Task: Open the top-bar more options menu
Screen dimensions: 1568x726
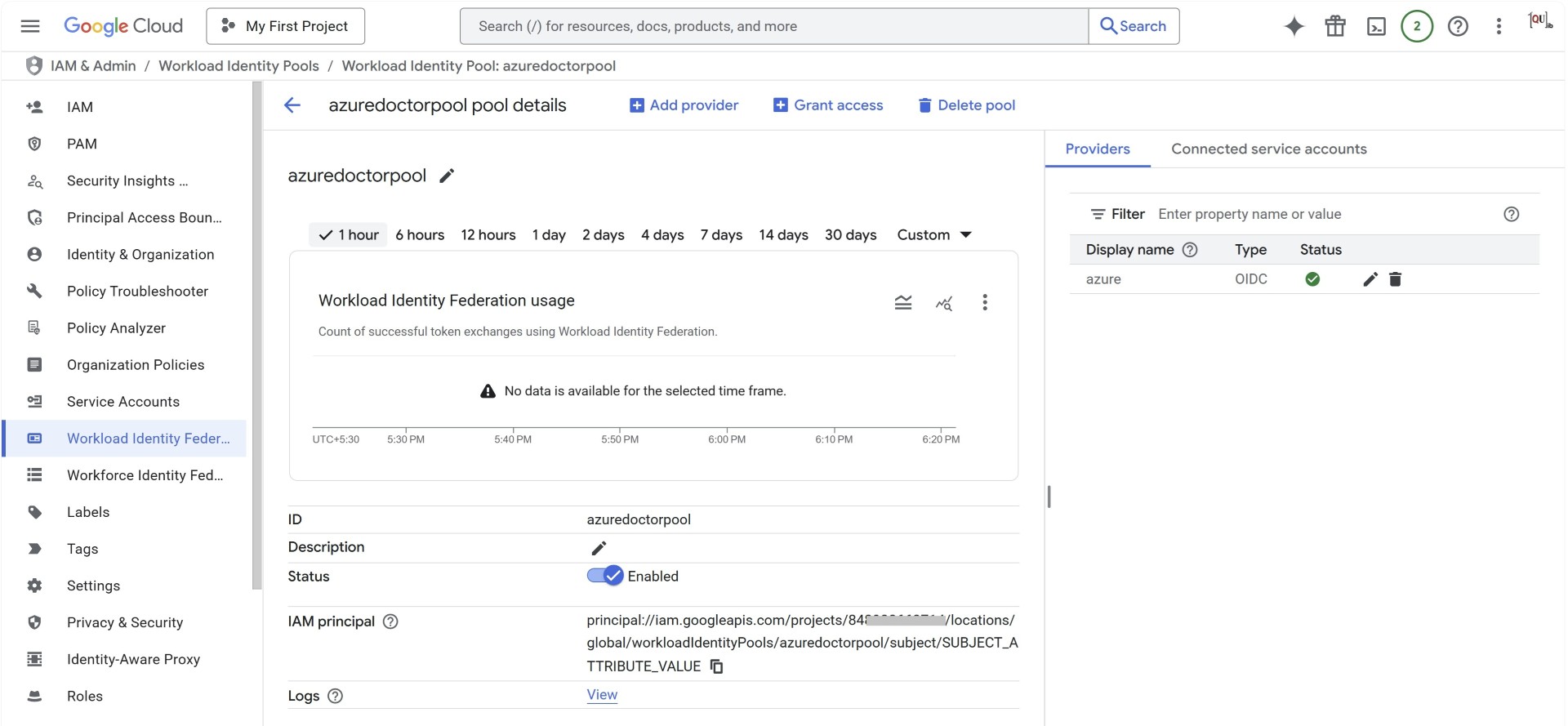Action: click(x=1499, y=26)
